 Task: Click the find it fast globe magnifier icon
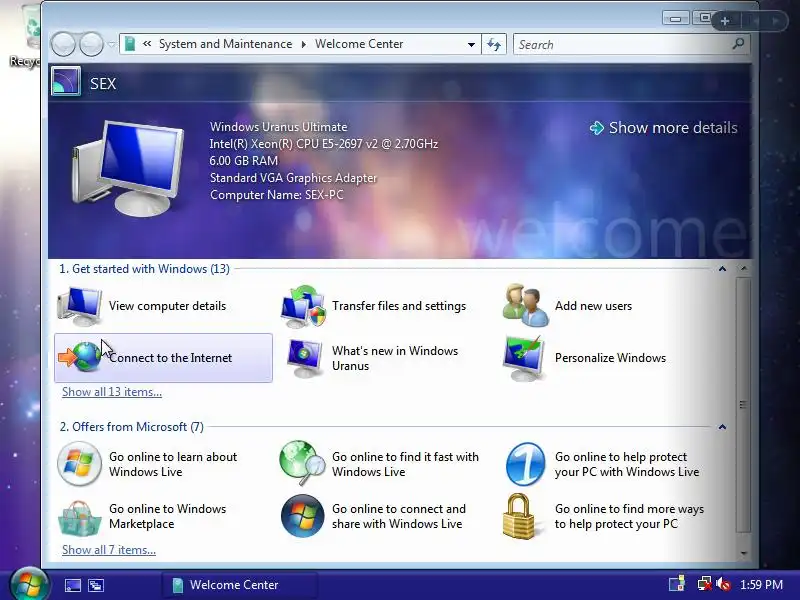pos(302,463)
